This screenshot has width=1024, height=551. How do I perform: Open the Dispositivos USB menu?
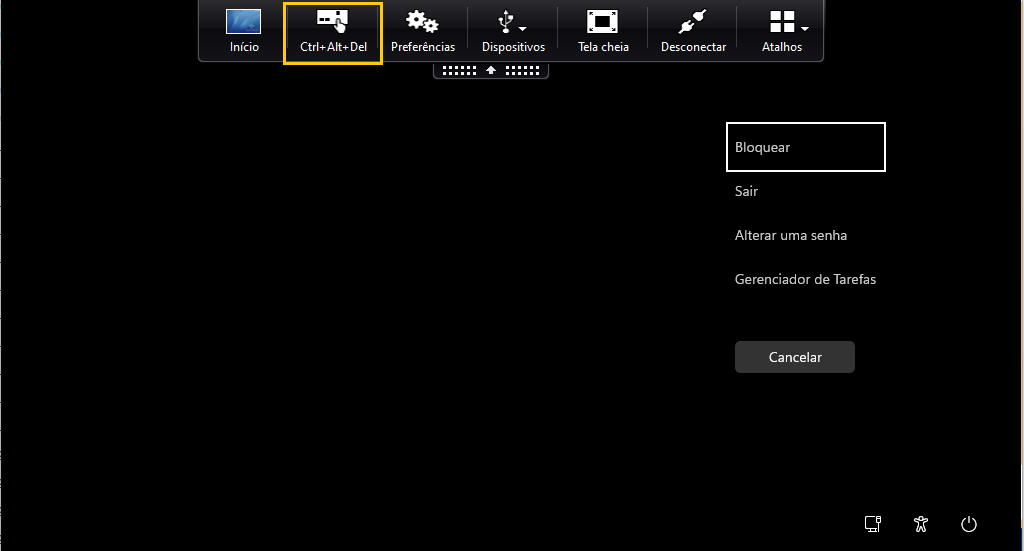click(x=513, y=31)
